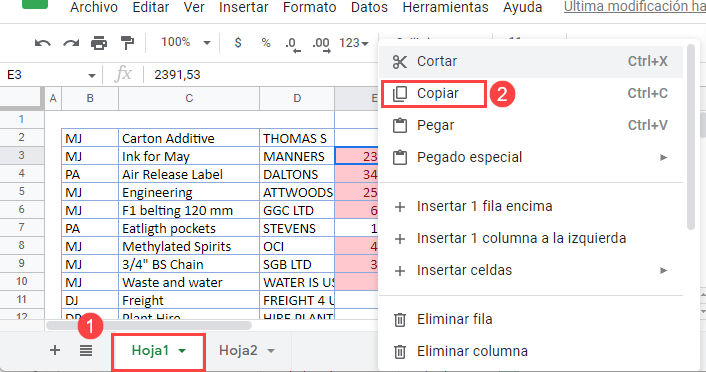Select the paint format roller icon
The width and height of the screenshot is (706, 372).
(127, 43)
